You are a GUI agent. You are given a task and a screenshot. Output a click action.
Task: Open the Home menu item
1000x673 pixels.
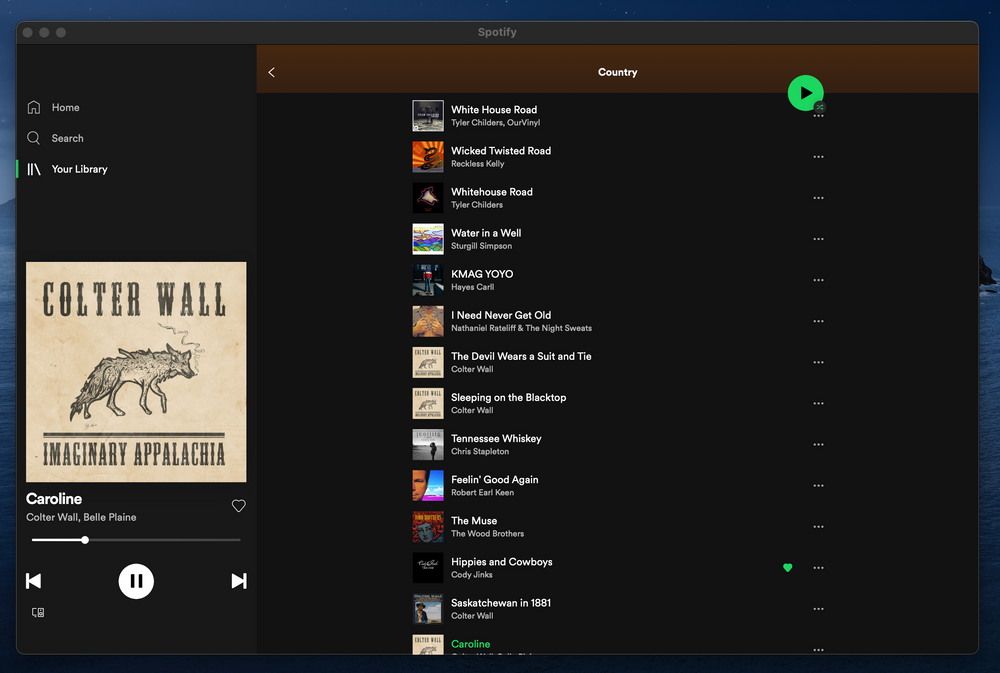click(66, 107)
